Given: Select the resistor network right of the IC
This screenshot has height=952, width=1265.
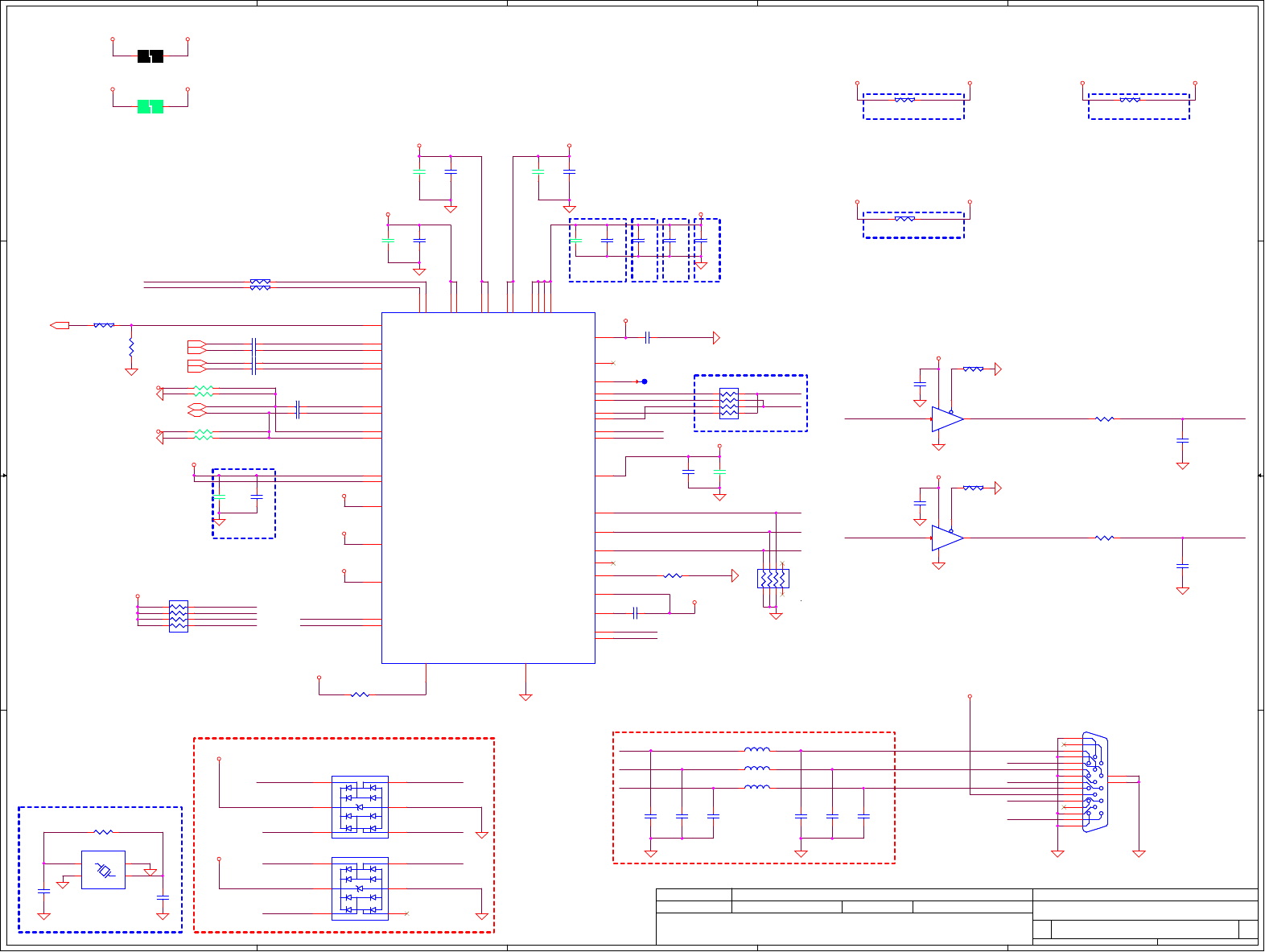Looking at the screenshot, I should [773, 579].
